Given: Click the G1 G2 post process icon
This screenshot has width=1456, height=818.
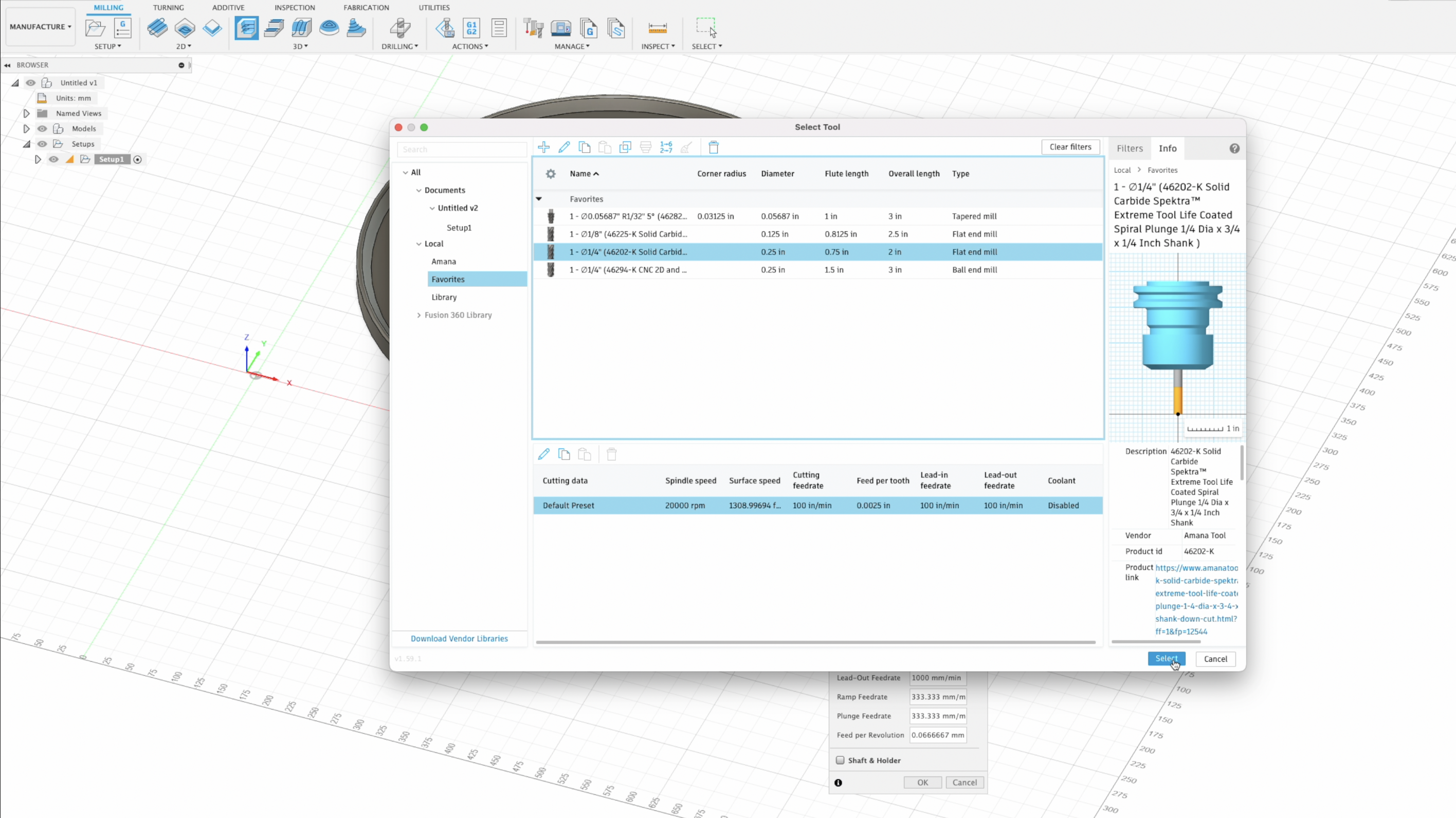Looking at the screenshot, I should (x=471, y=28).
